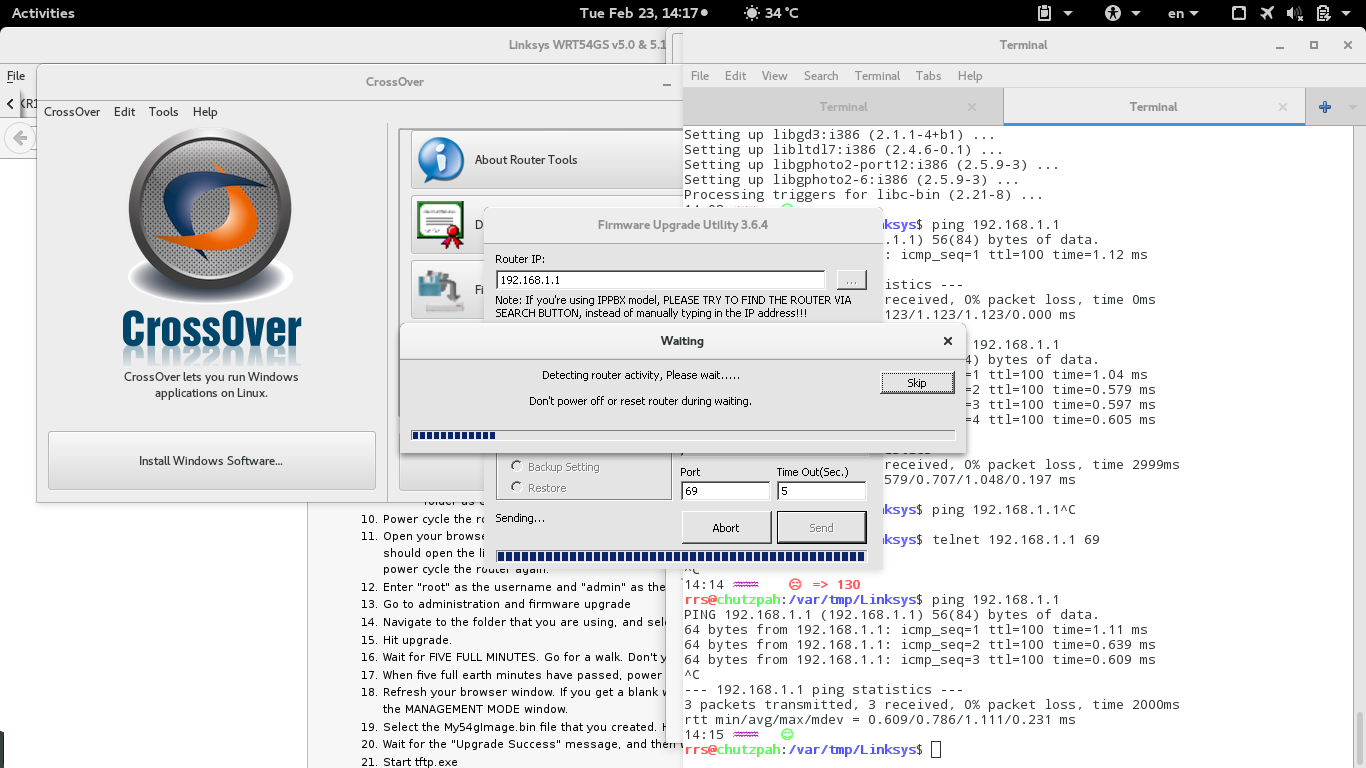Click Install Windows Software button
1366x768 pixels.
point(211,461)
